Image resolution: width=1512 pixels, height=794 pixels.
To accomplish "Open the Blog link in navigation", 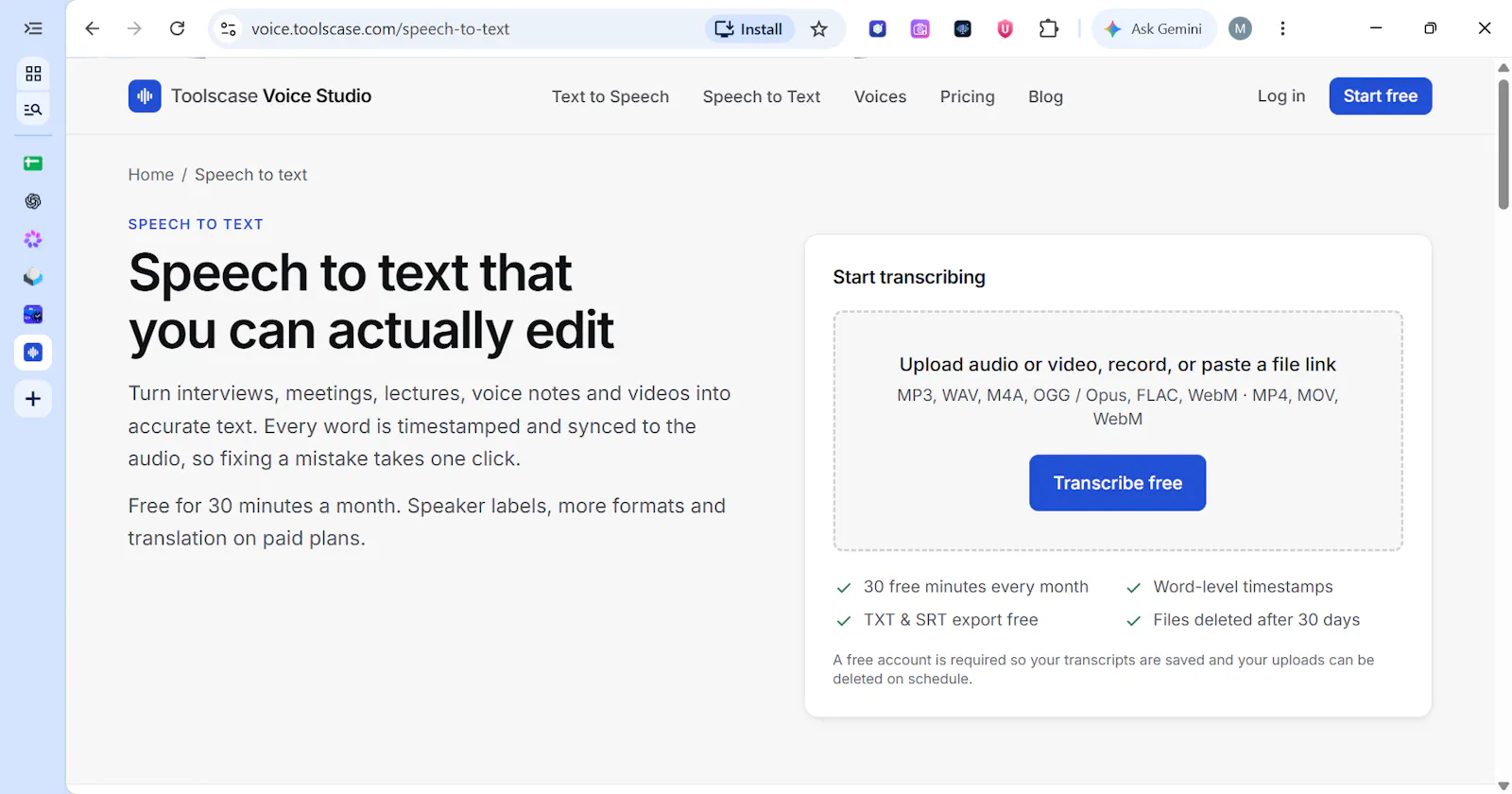I will coord(1045,96).
